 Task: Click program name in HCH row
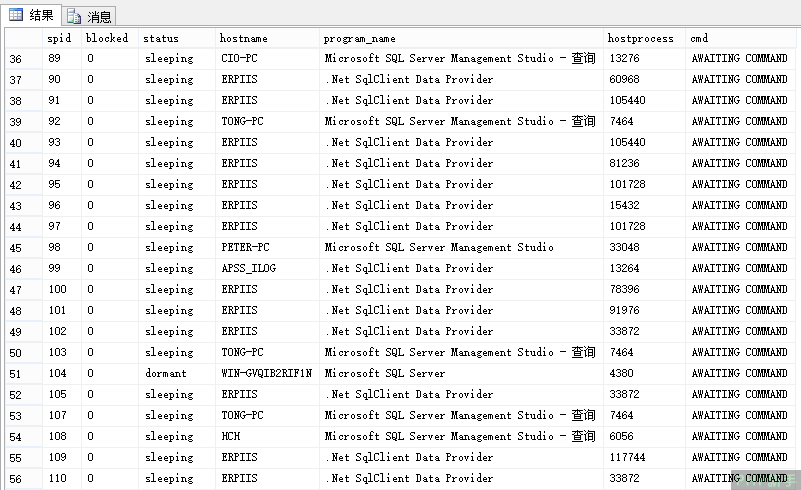tap(460, 436)
